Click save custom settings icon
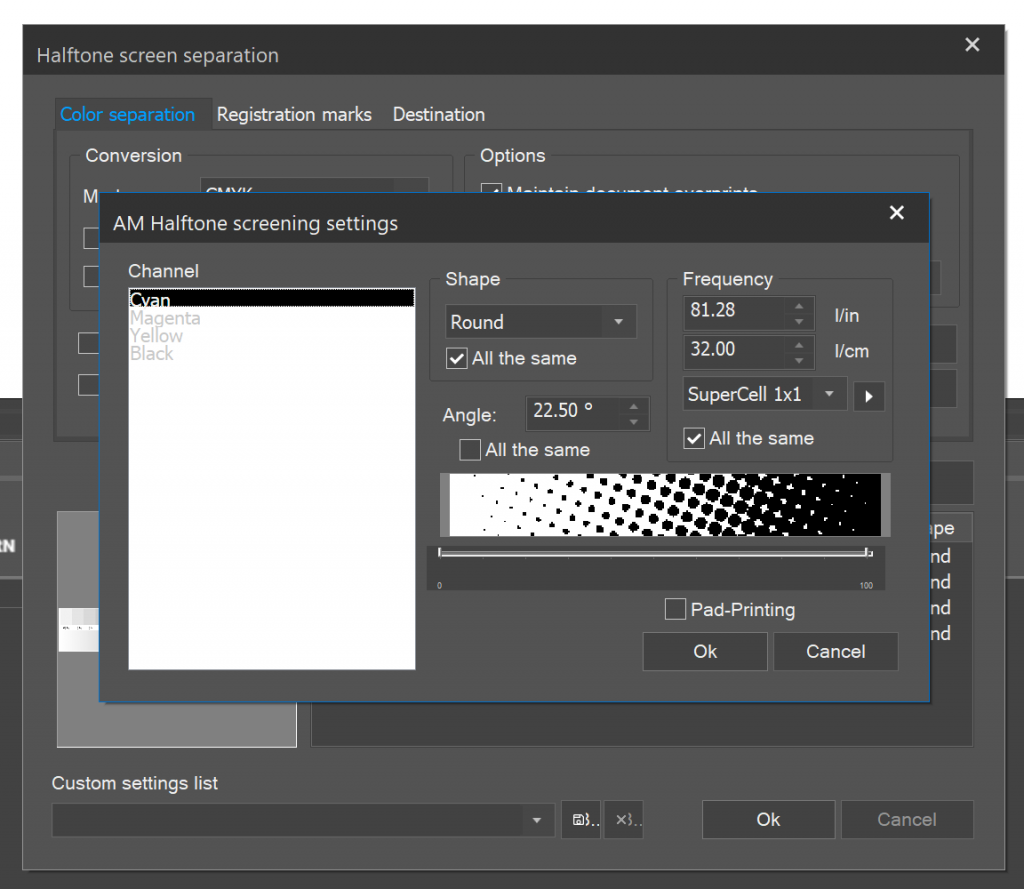This screenshot has height=889, width=1024. pos(581,820)
